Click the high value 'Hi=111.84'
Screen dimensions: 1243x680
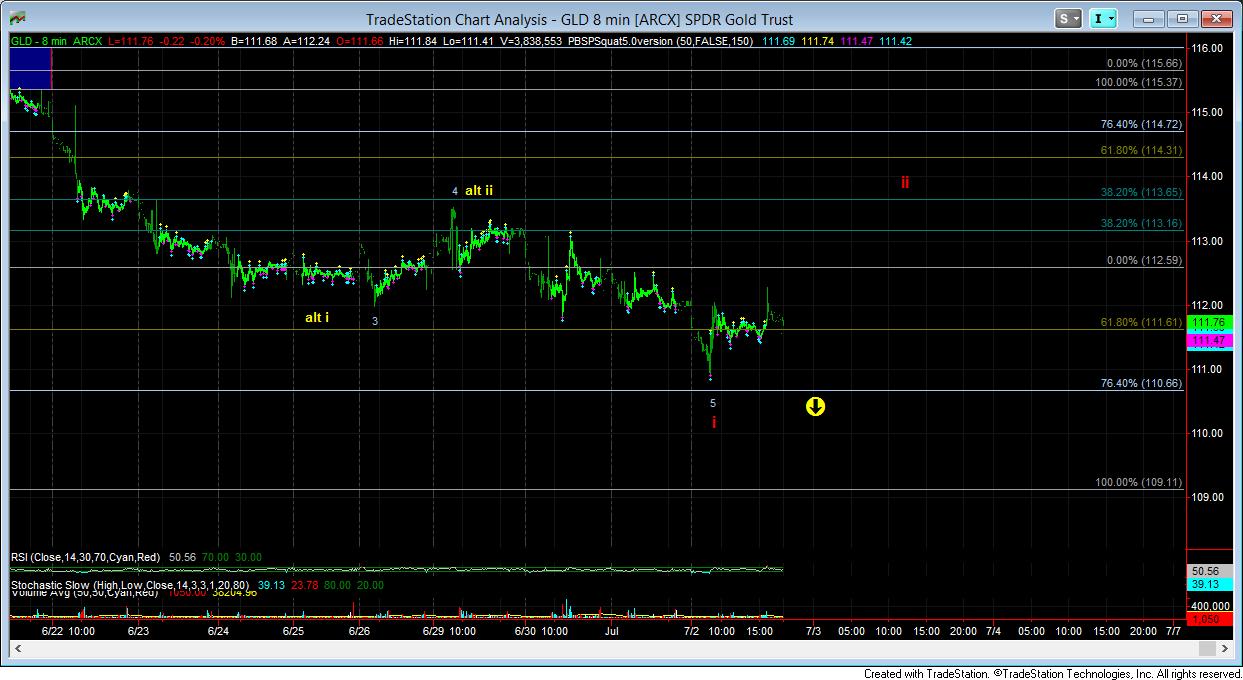coord(413,41)
